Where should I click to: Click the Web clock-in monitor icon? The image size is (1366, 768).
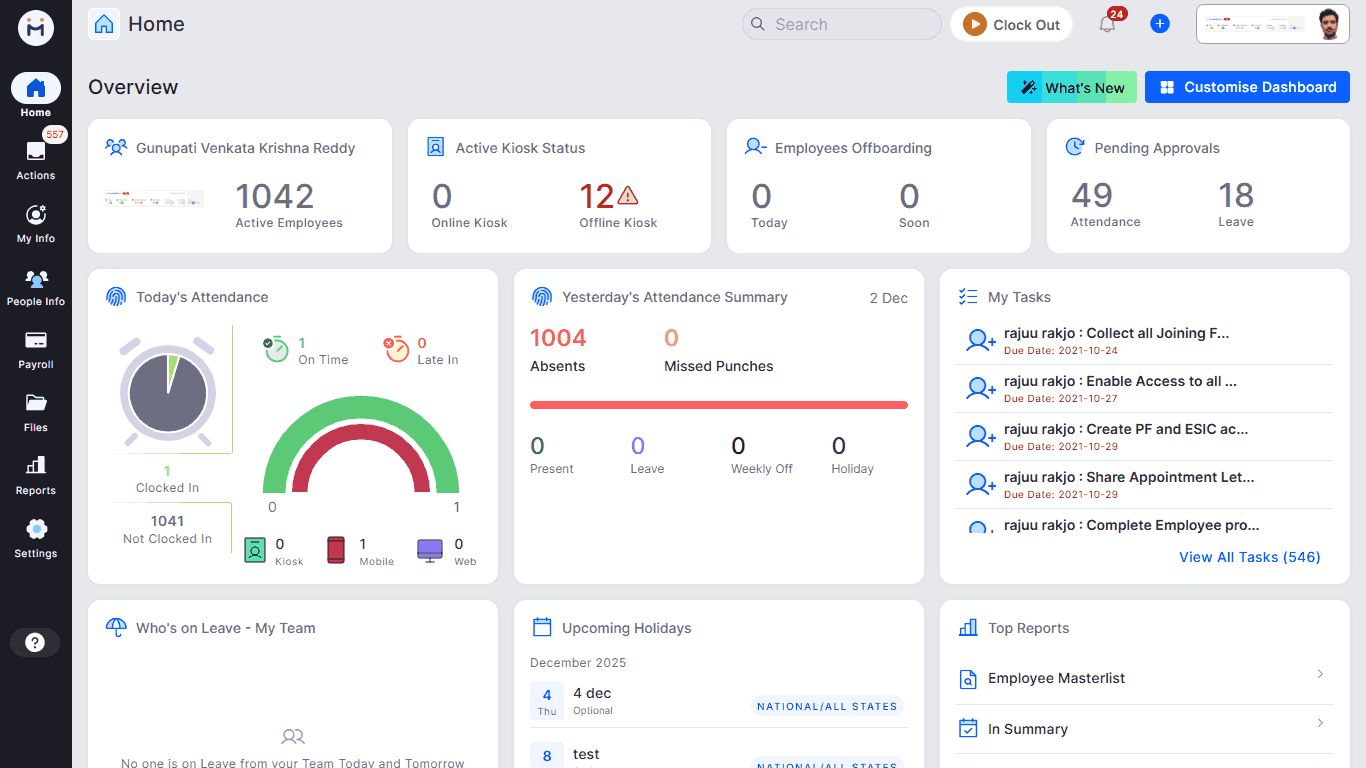[x=430, y=550]
